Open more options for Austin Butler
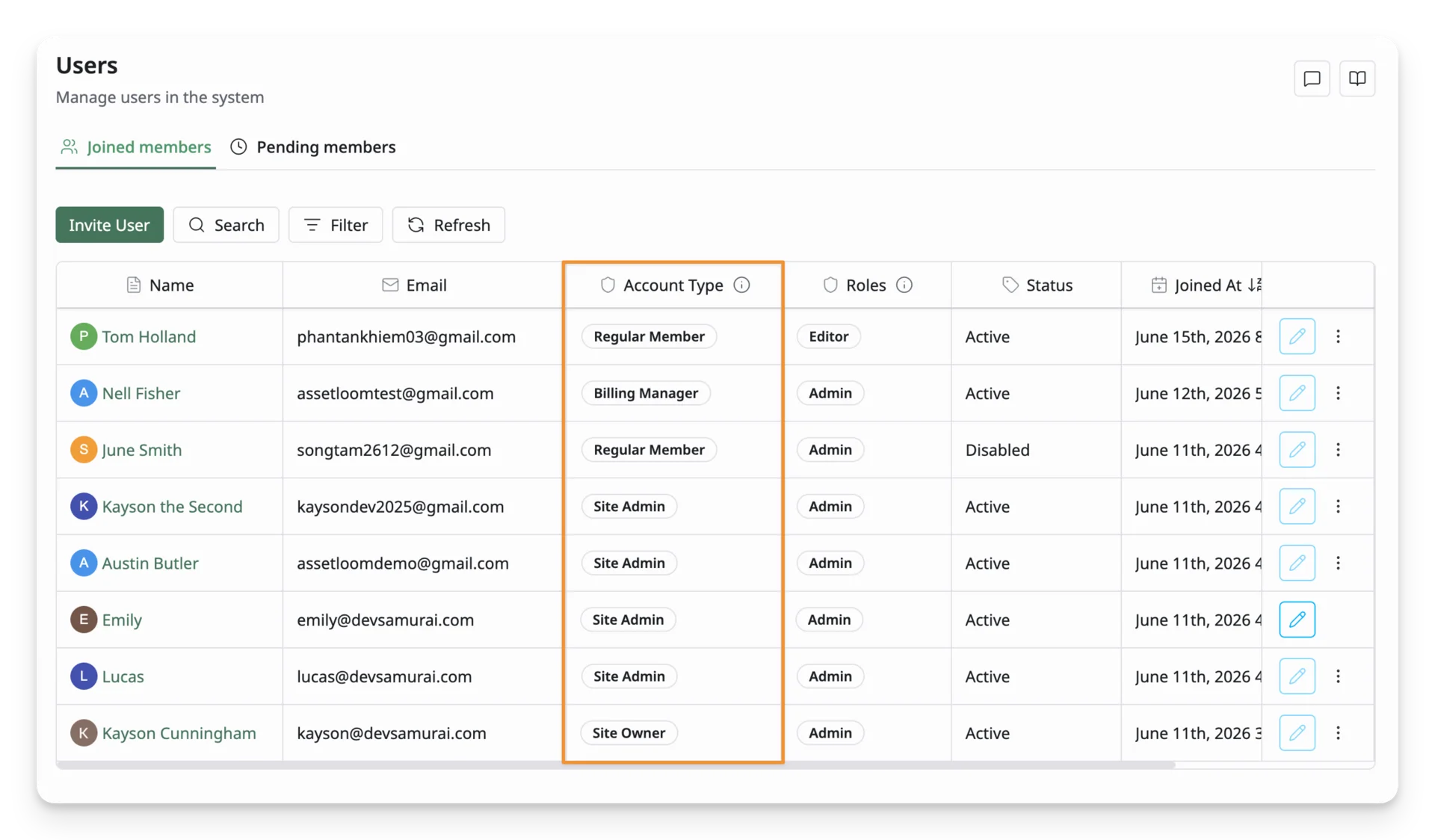1435x840 pixels. coord(1338,563)
